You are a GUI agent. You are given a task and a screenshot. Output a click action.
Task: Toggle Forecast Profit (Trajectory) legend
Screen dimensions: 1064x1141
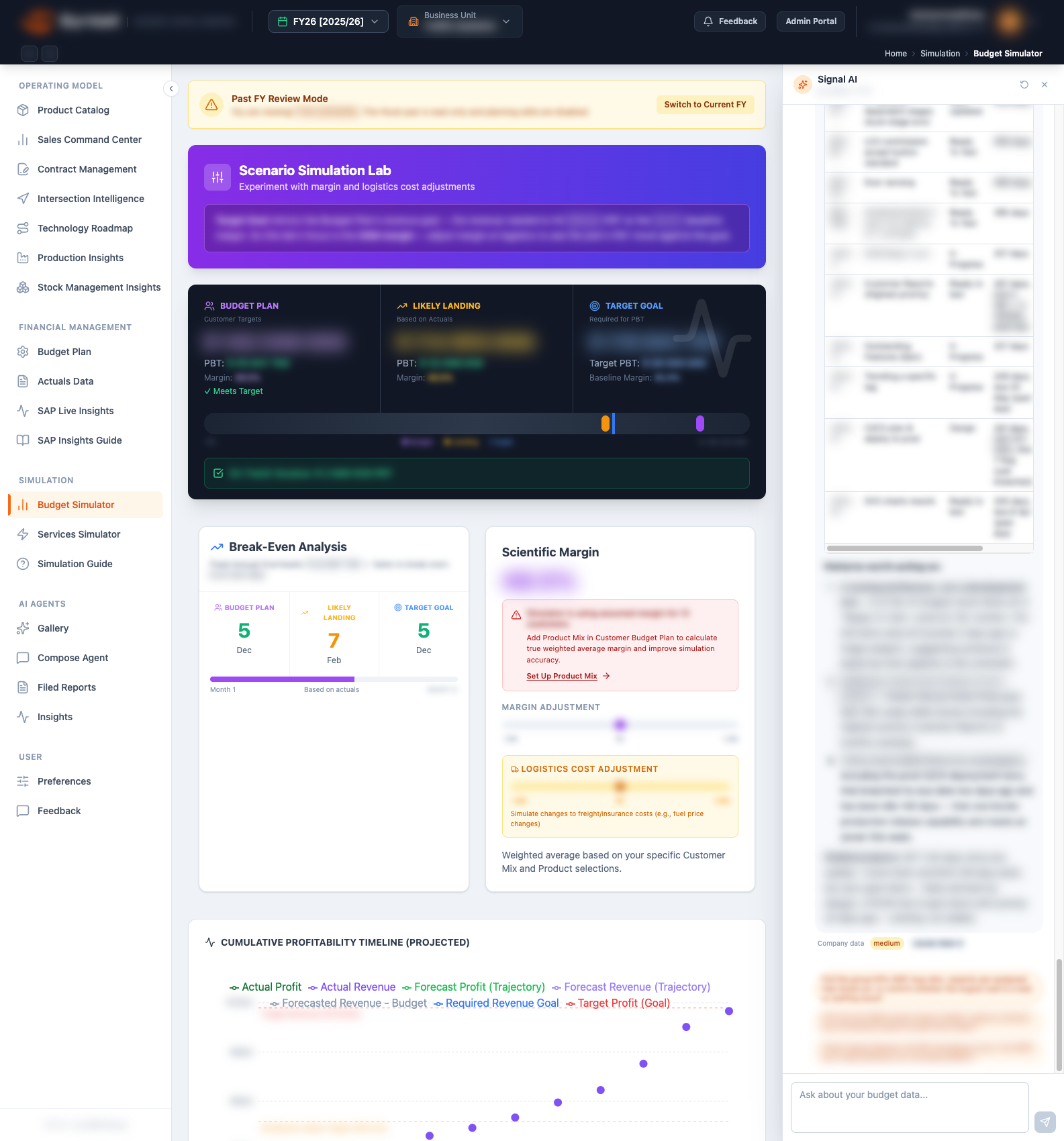pyautogui.click(x=474, y=987)
